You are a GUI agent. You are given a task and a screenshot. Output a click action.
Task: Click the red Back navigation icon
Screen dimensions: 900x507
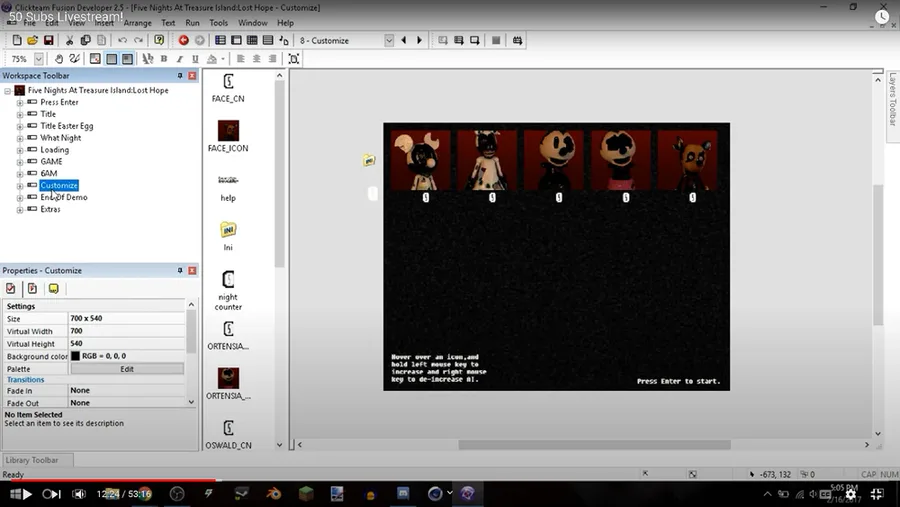point(184,40)
